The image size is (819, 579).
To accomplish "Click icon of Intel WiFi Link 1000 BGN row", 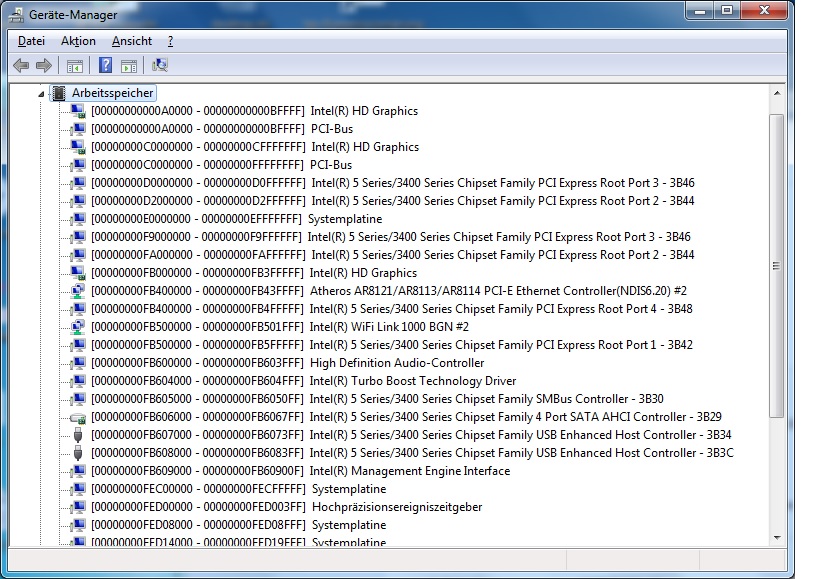I will [78, 327].
